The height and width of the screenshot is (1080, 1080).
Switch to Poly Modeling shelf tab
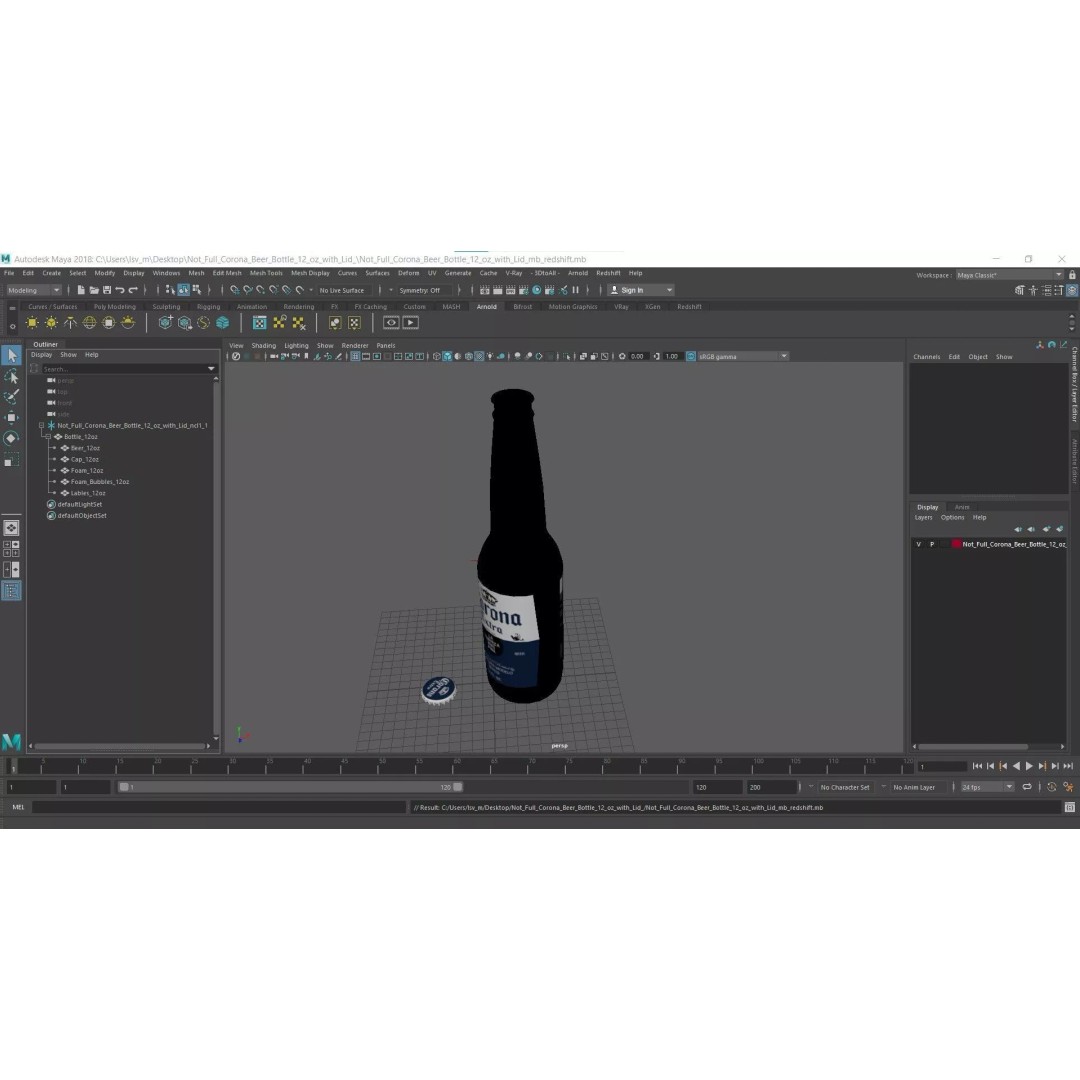(x=115, y=307)
